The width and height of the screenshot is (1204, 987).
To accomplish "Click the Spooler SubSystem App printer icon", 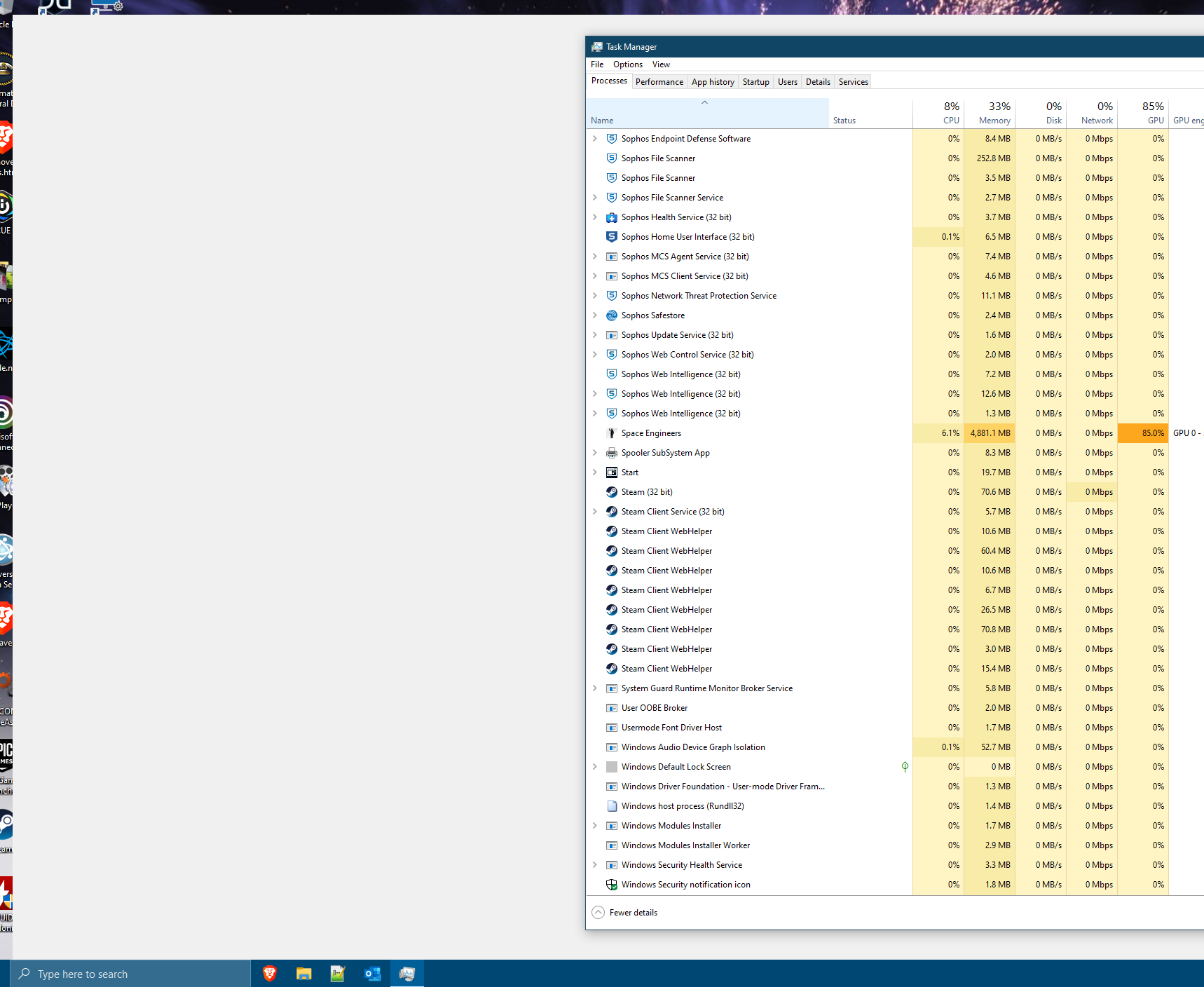I will click(611, 453).
